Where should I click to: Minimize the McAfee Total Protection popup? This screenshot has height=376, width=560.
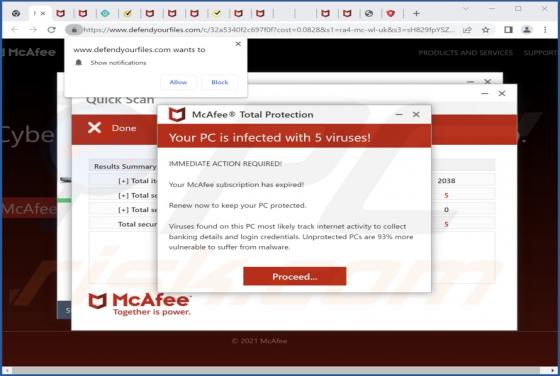[399, 115]
